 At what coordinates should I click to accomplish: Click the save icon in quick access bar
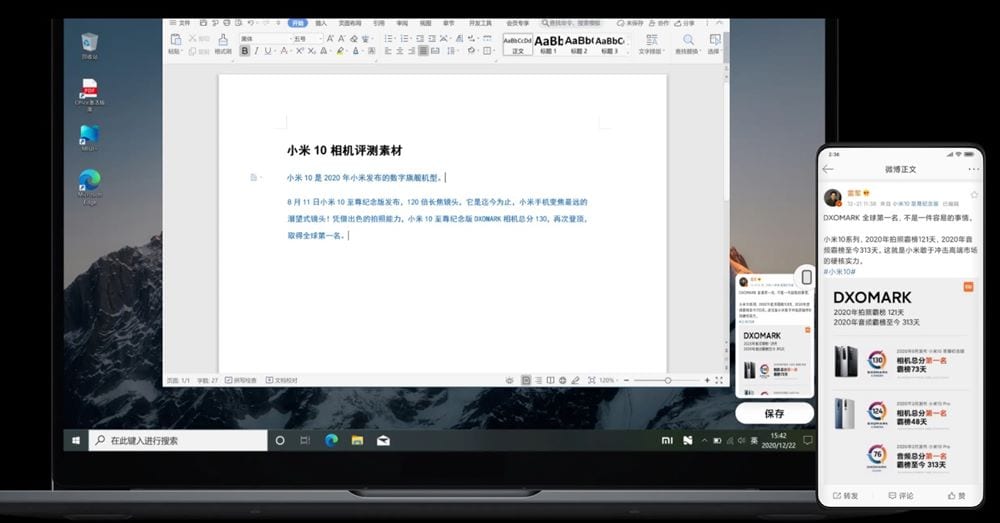[203, 23]
